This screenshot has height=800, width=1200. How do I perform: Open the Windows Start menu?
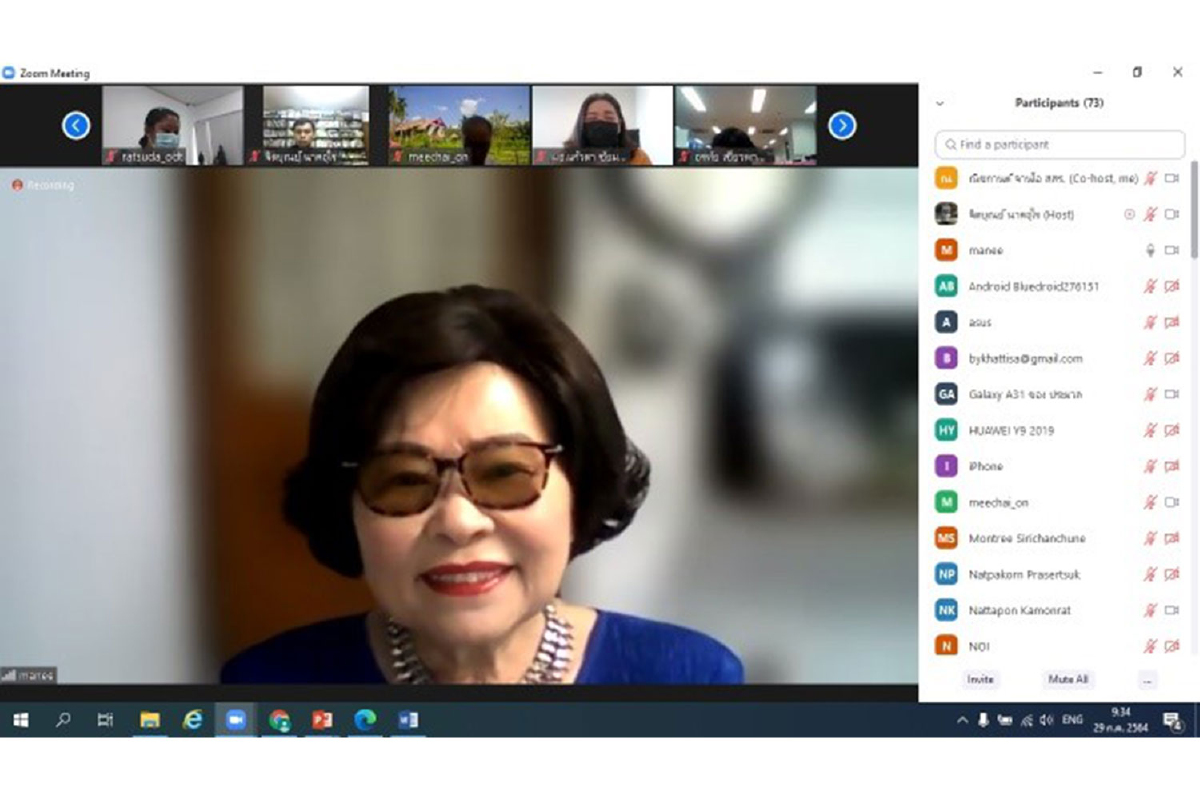[x=20, y=720]
